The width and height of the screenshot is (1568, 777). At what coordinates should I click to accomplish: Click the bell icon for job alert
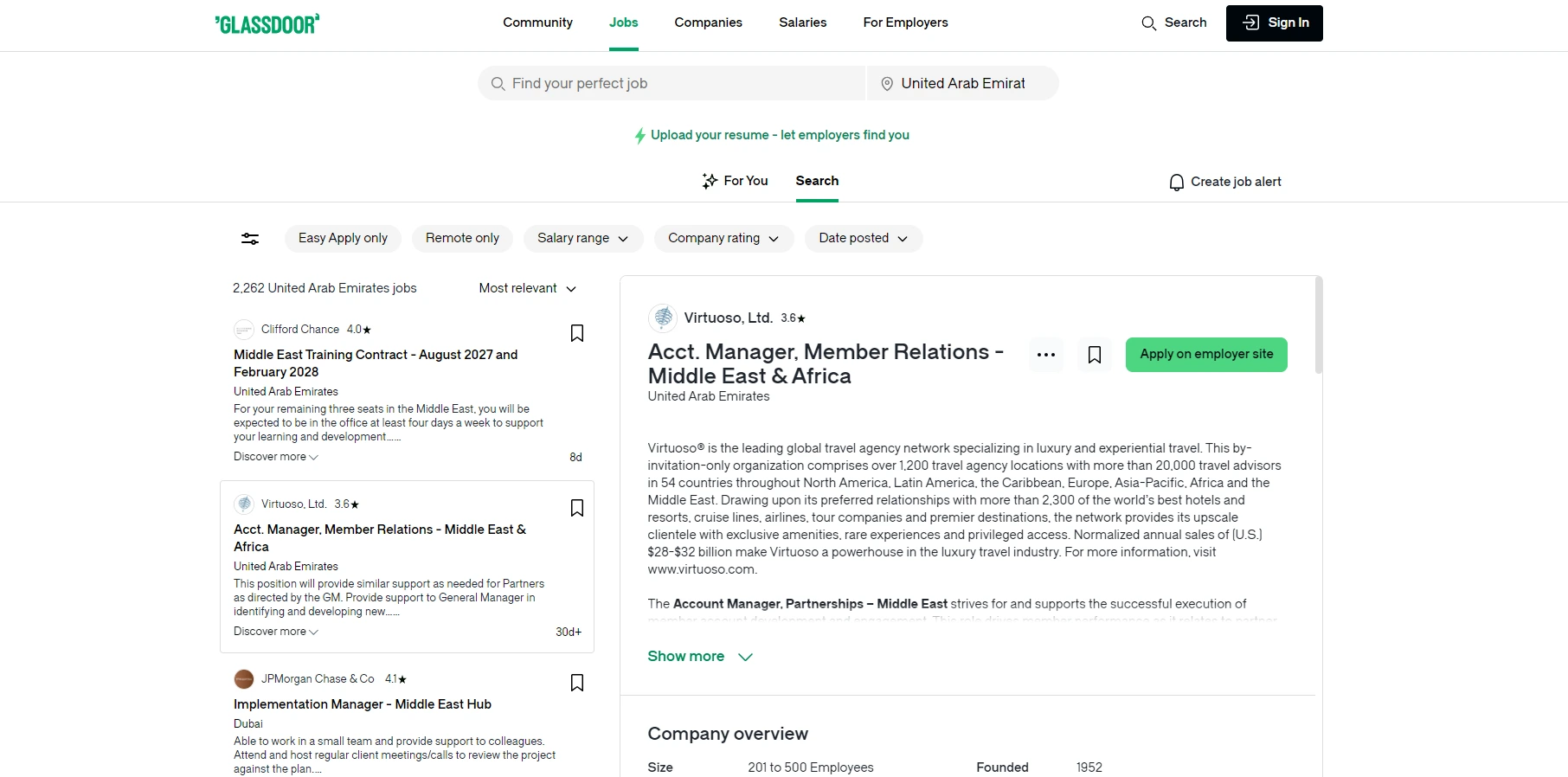tap(1177, 183)
